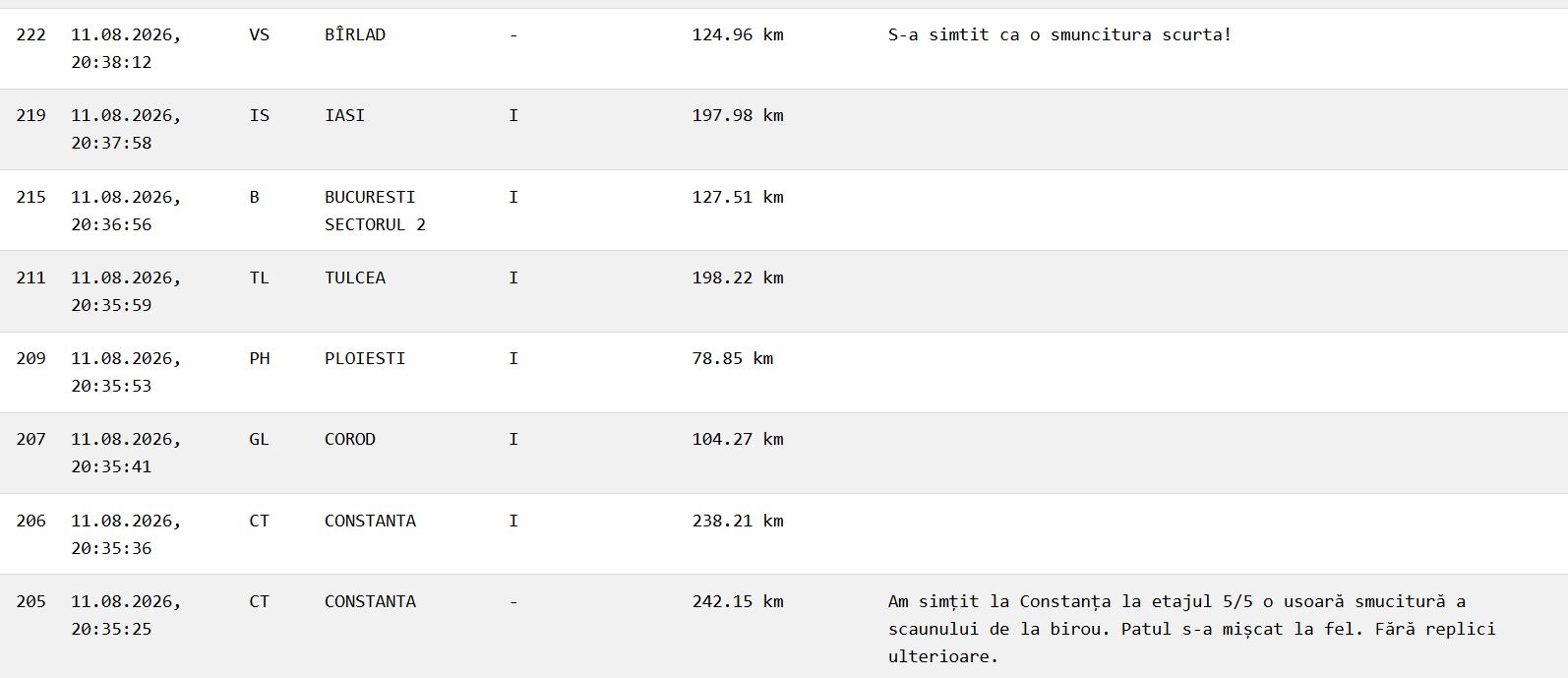Select the TULCEA report row
Image resolution: width=1568 pixels, height=678 pixels.
[784, 291]
